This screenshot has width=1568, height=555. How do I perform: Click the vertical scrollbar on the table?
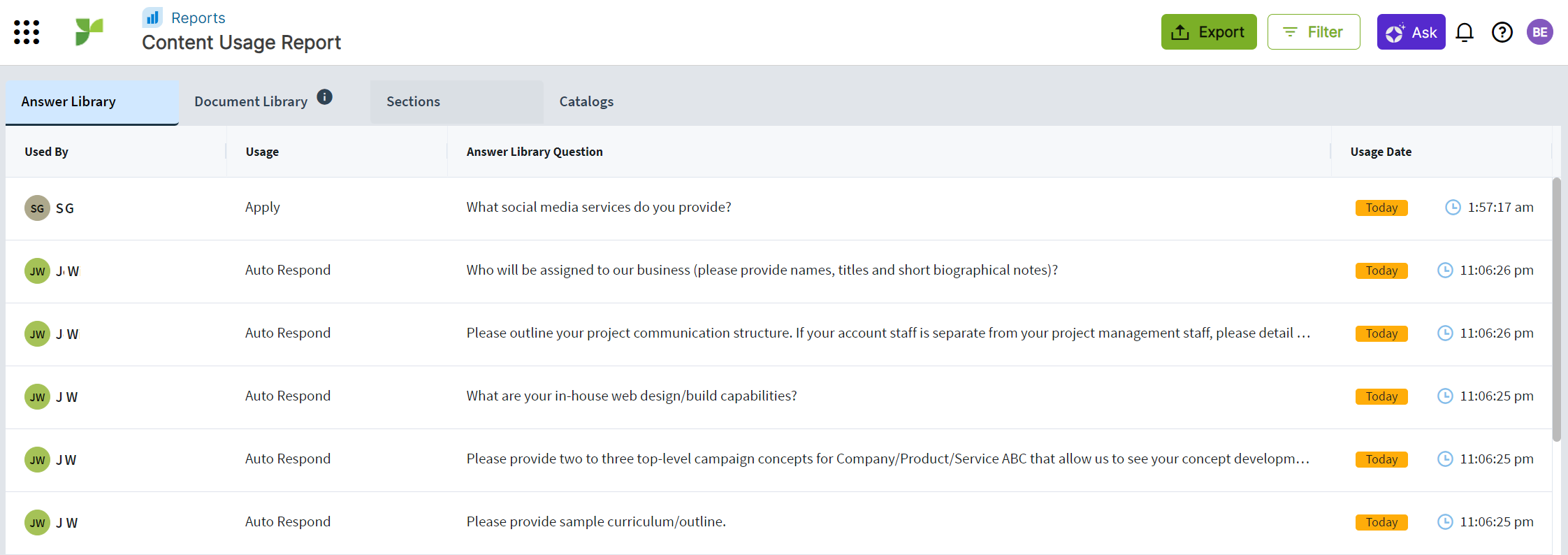(1556, 310)
